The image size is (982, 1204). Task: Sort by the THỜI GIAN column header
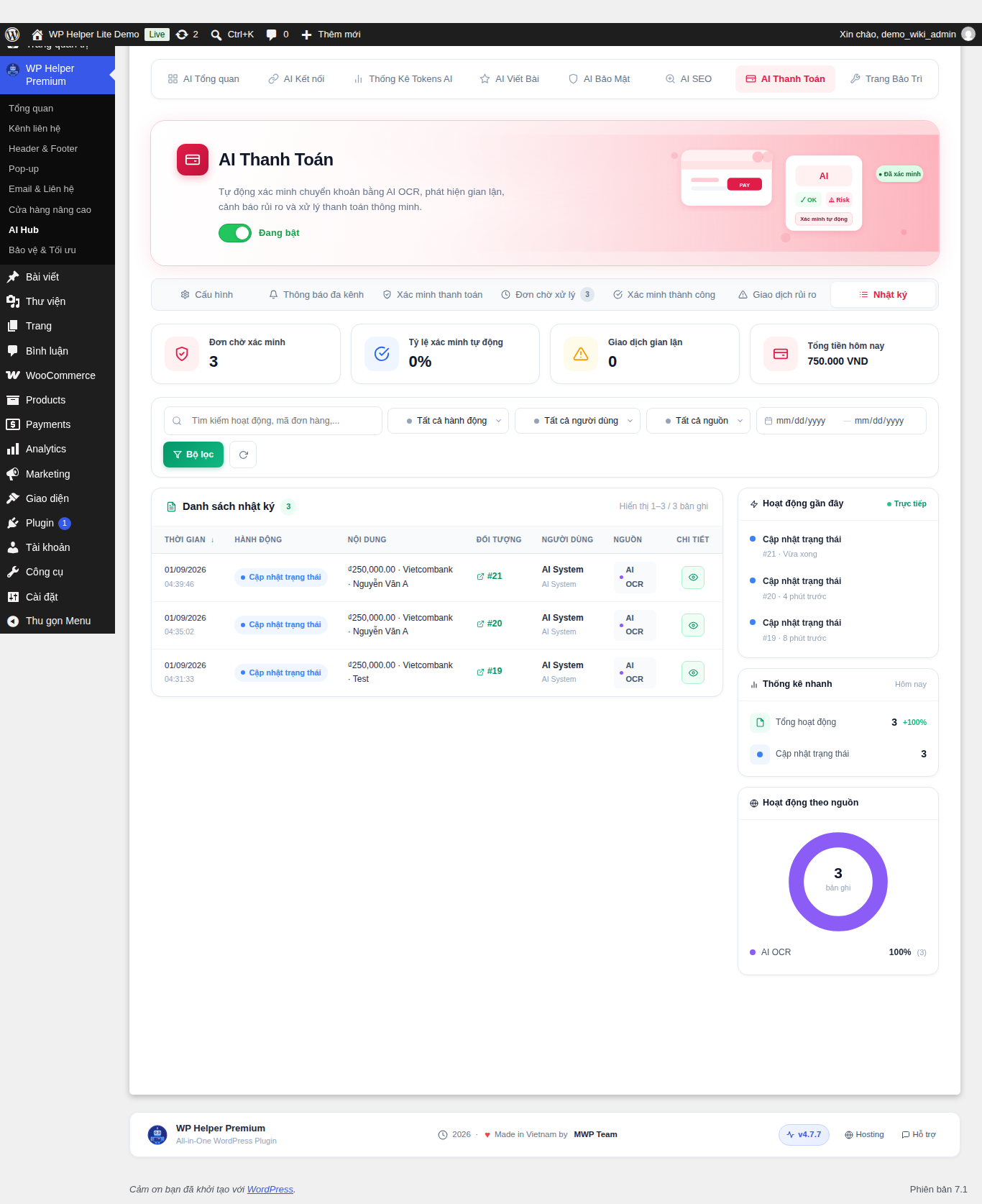click(189, 539)
